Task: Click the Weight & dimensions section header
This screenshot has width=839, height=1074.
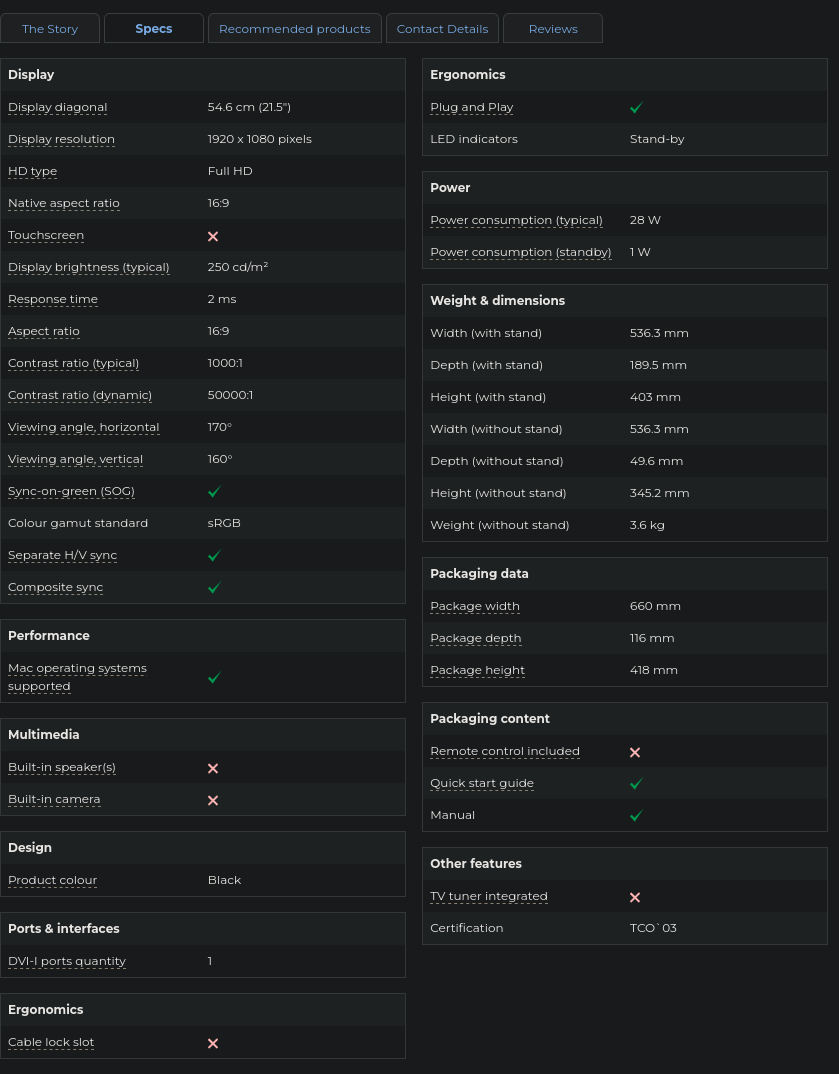Action: 497,300
